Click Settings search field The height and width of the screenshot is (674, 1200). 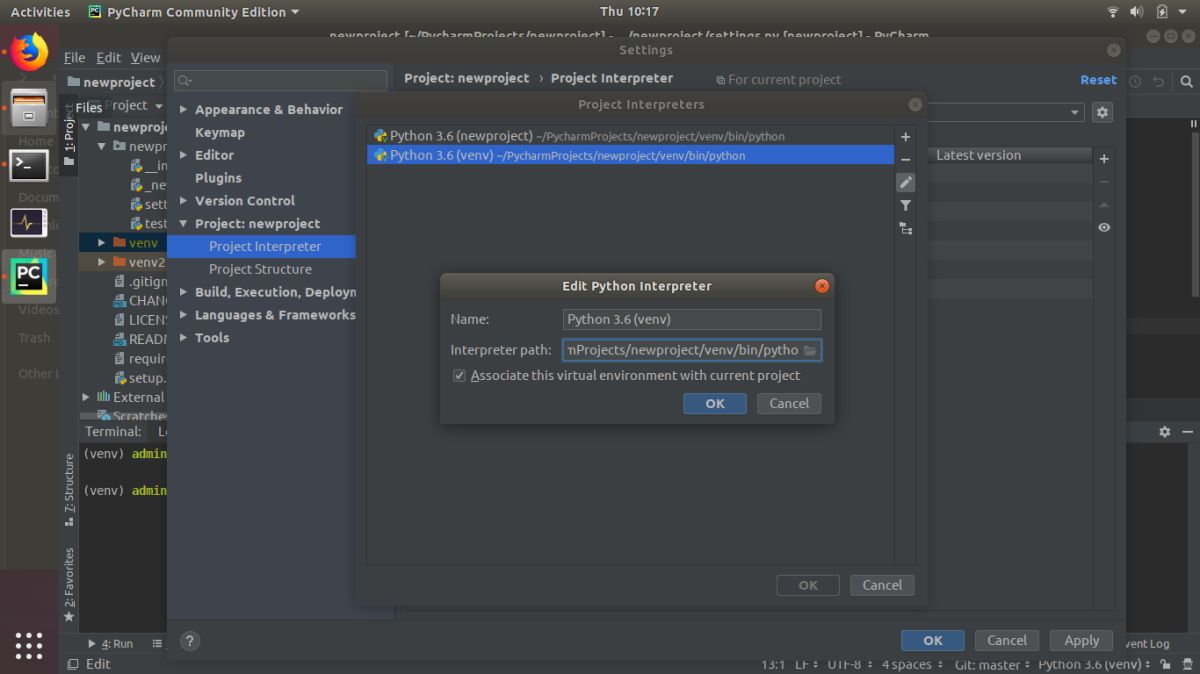coord(280,80)
